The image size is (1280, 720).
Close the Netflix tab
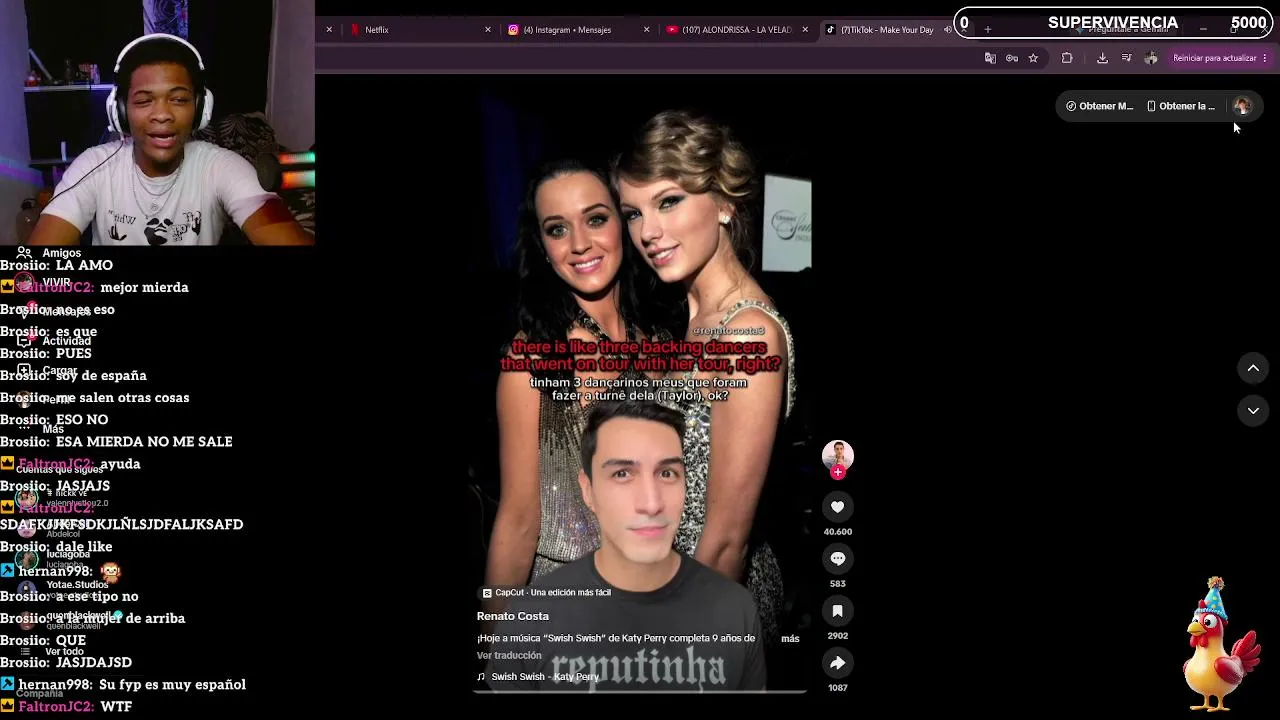[x=488, y=30]
